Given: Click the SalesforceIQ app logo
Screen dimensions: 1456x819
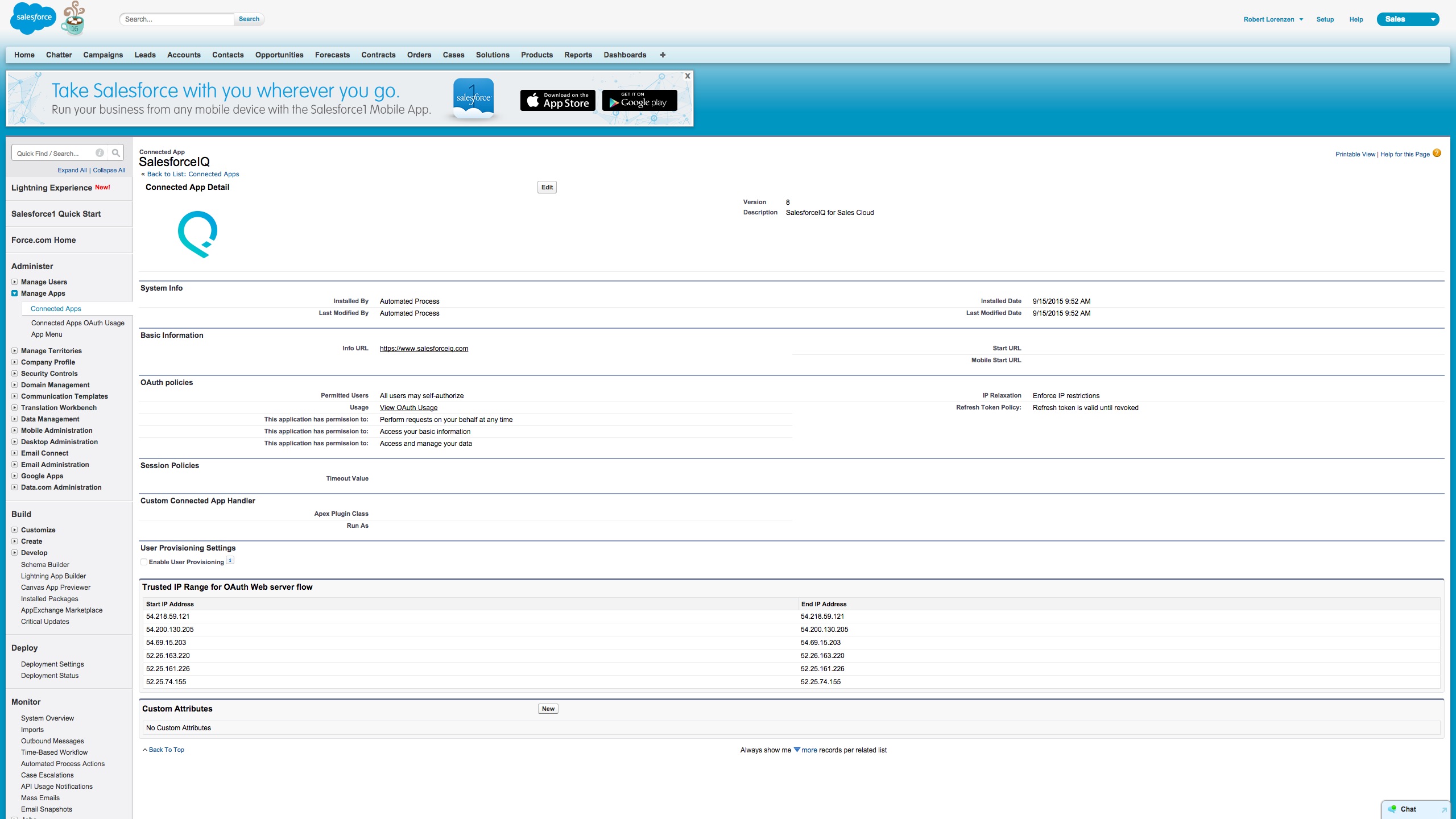Looking at the screenshot, I should tap(198, 234).
